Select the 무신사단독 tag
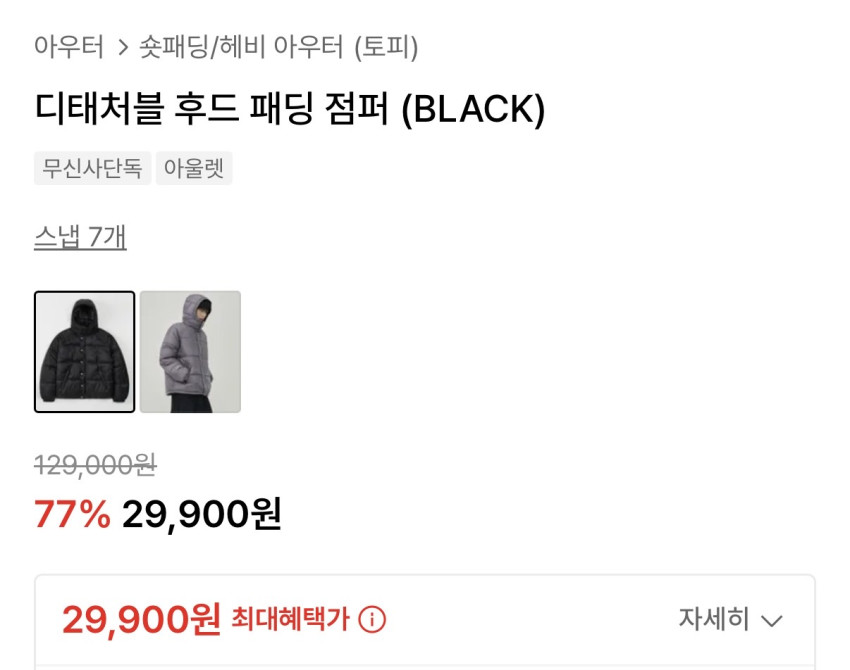 pos(92,168)
